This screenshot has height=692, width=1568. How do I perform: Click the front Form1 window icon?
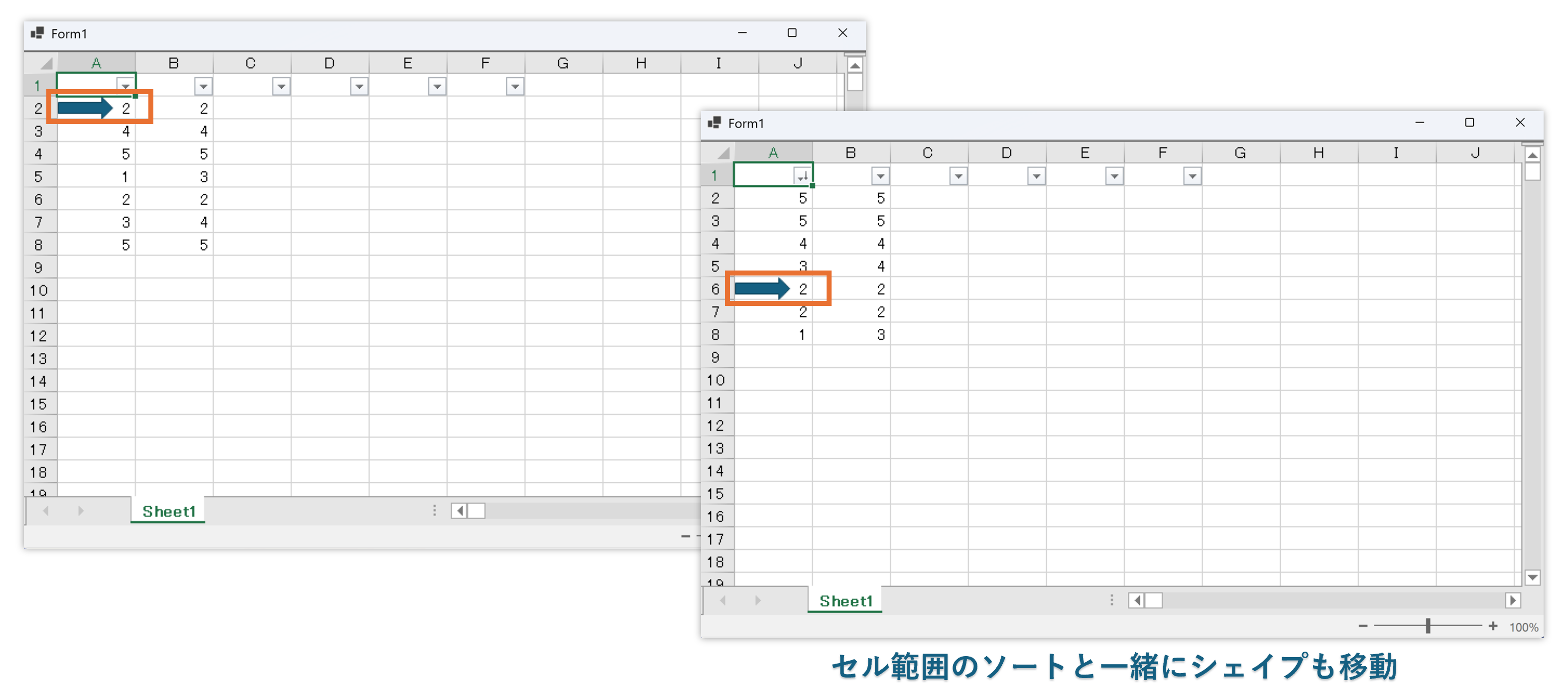tap(714, 123)
